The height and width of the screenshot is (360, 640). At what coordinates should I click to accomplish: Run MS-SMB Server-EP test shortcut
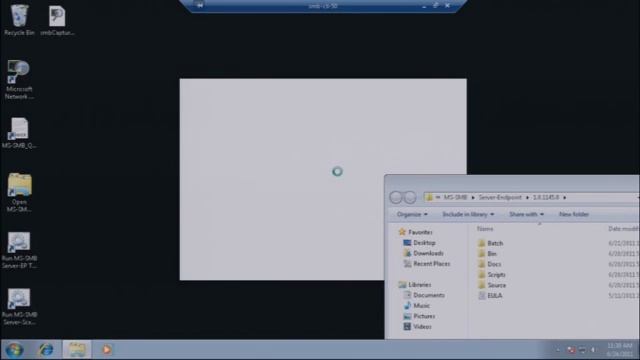click(x=19, y=251)
